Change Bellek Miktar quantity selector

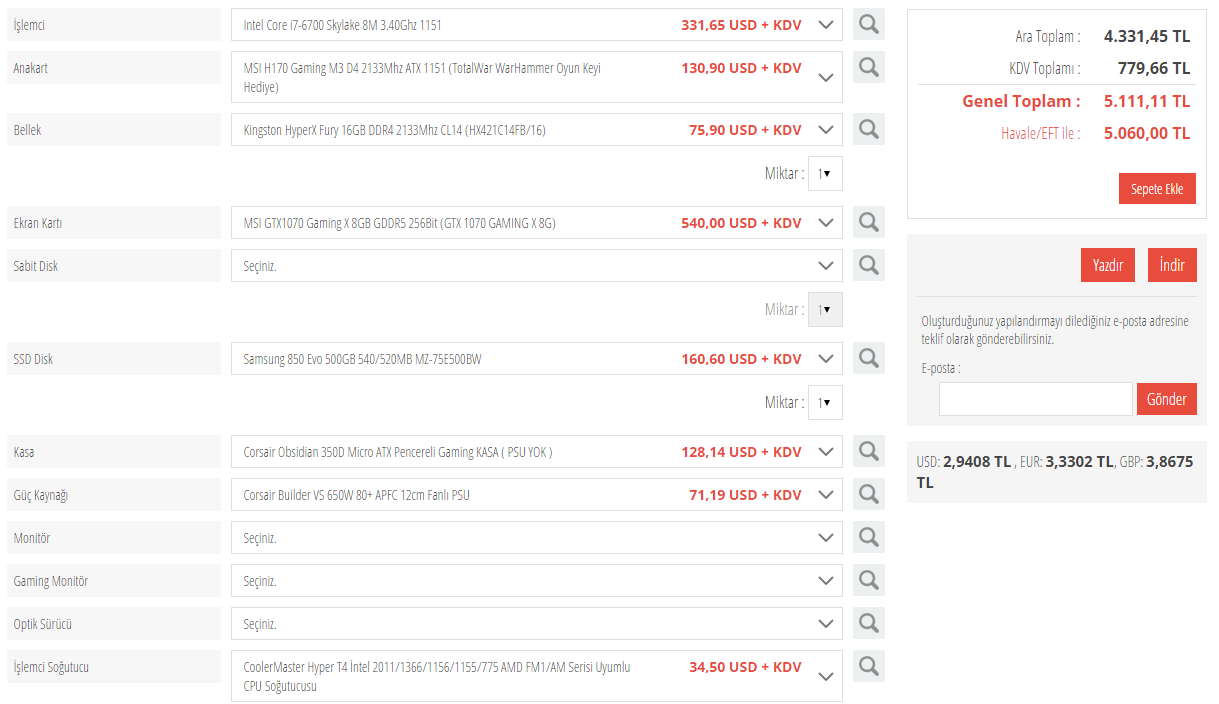pos(825,173)
